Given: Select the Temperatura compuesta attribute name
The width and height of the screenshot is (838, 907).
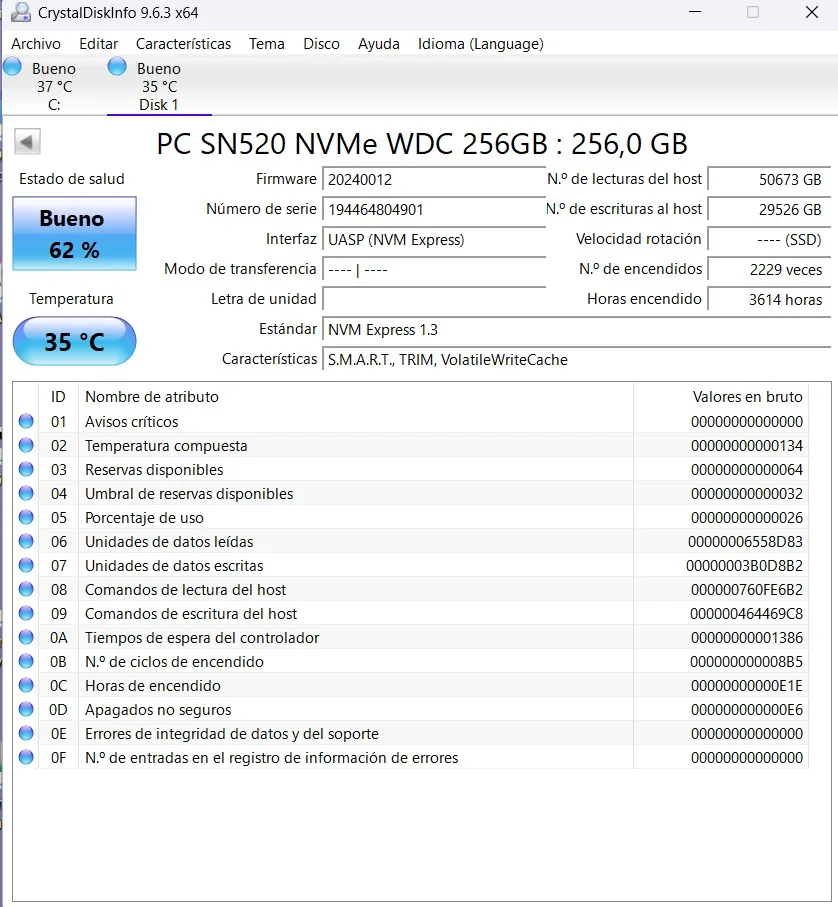Looking at the screenshot, I should [x=166, y=446].
